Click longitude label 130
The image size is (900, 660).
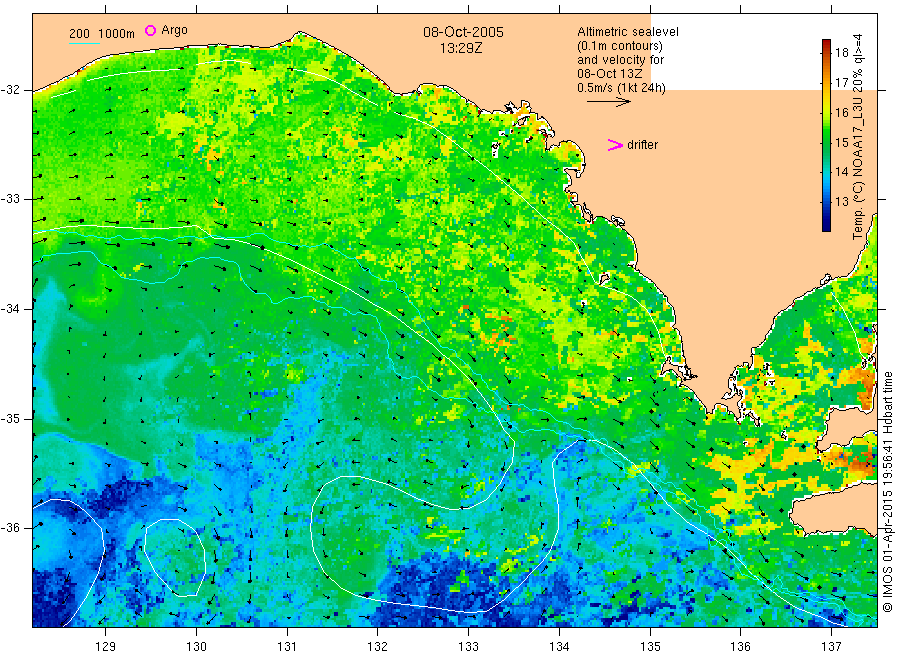(196, 647)
